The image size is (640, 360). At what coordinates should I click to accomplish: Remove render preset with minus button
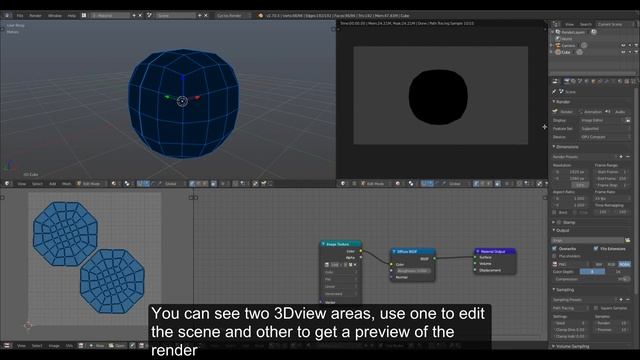click(x=628, y=157)
